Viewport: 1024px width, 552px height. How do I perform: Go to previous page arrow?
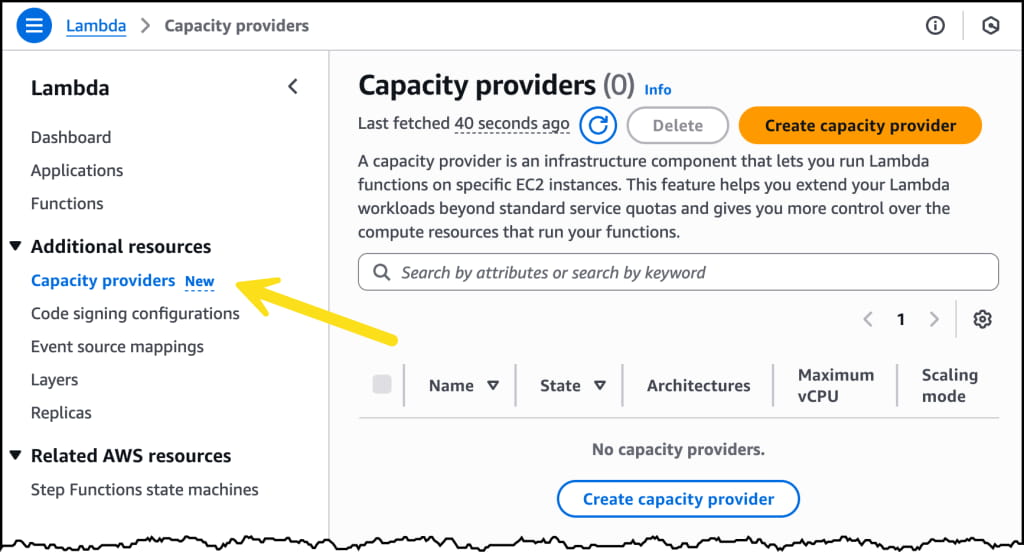pyautogui.click(x=868, y=319)
